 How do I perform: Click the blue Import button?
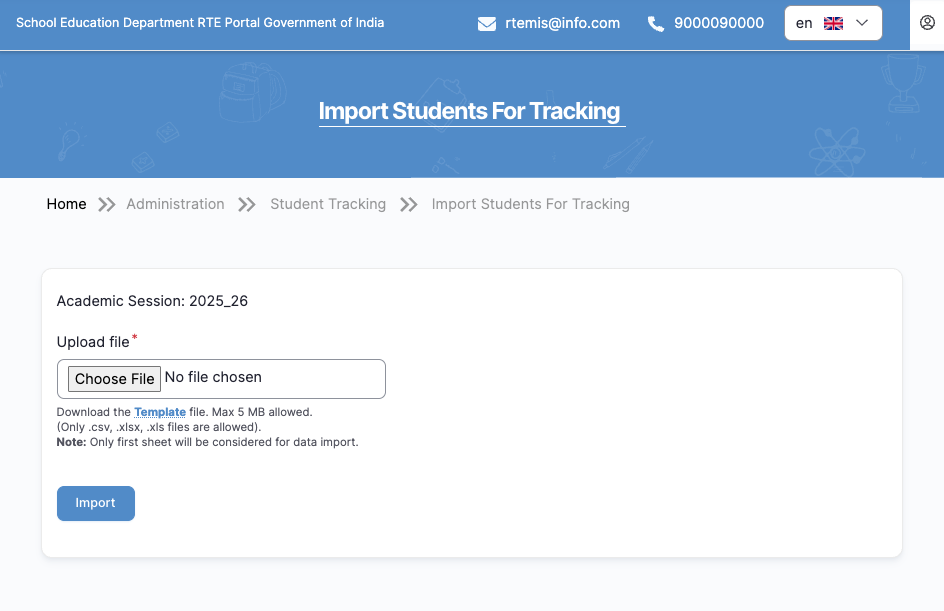96,503
